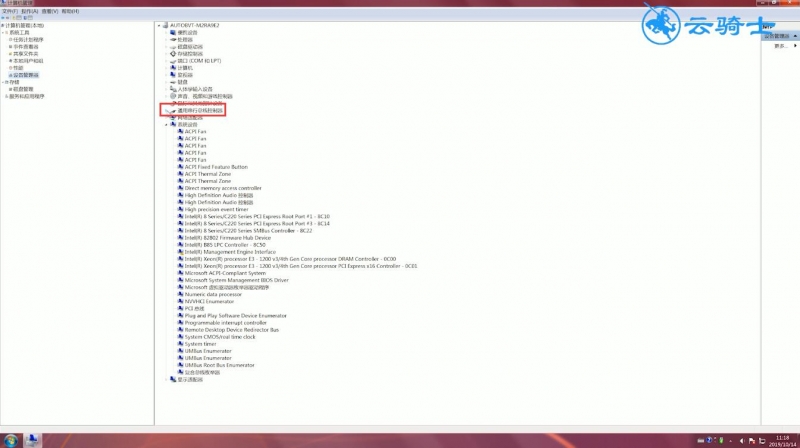Click Intel(R) Management Engine Interface warning icon
The width and height of the screenshot is (800, 448).
(x=180, y=252)
